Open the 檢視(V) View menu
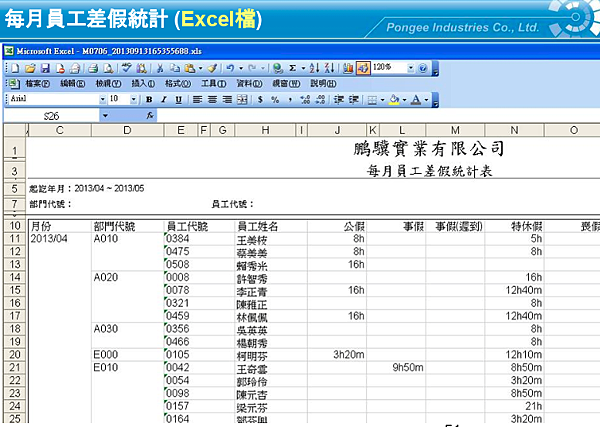The image size is (600, 427). [108, 83]
